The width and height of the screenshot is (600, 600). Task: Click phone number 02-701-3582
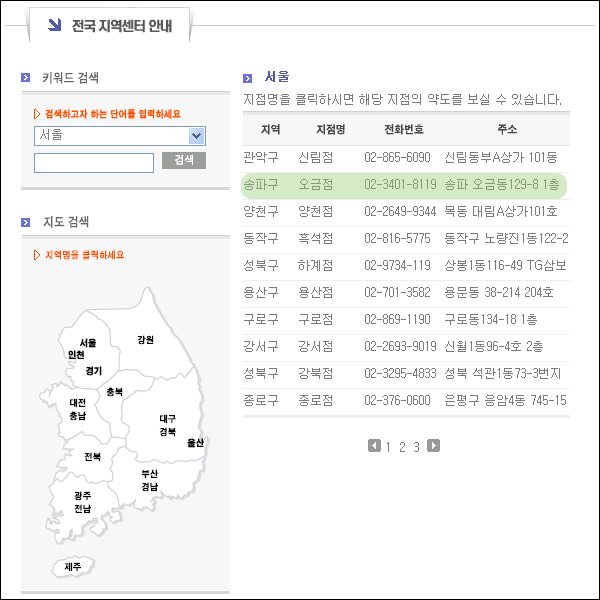397,292
